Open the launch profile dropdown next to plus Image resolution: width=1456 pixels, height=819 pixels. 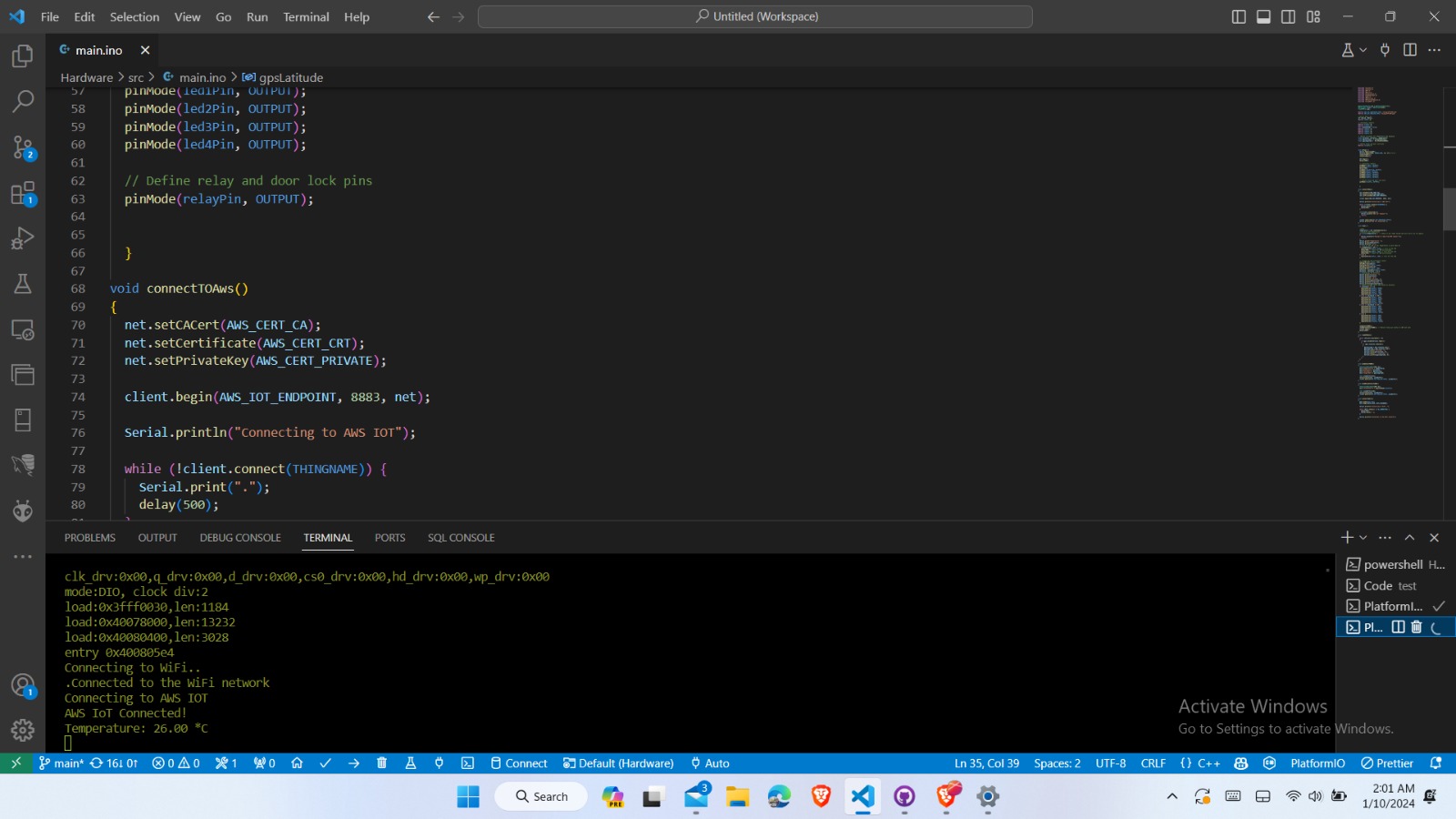click(1363, 538)
